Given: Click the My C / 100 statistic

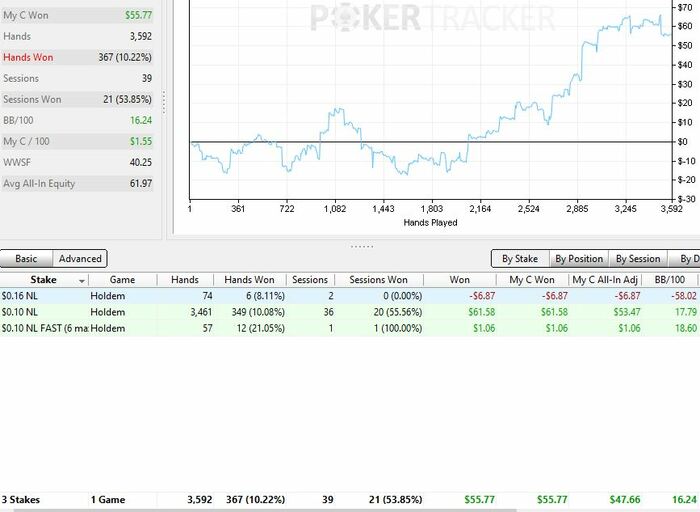Looking at the screenshot, I should coord(77,141).
